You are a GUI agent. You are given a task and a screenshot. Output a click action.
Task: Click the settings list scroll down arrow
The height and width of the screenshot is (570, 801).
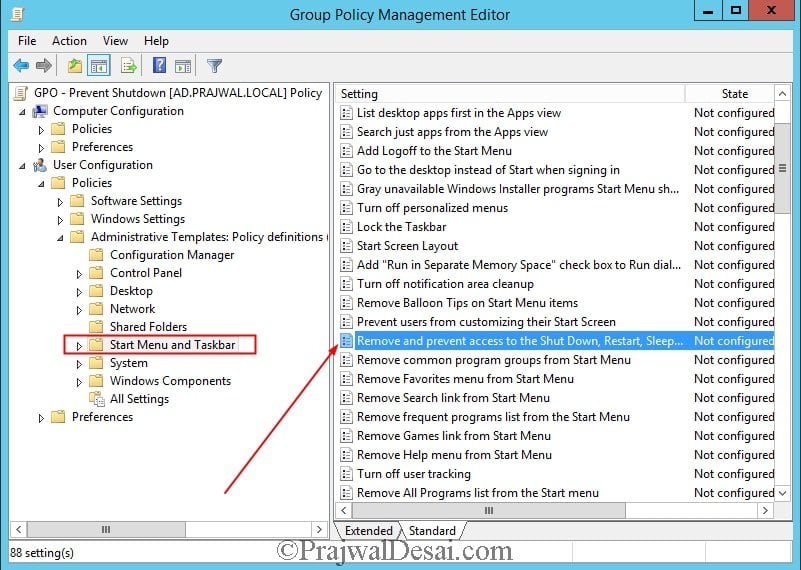pyautogui.click(x=783, y=493)
